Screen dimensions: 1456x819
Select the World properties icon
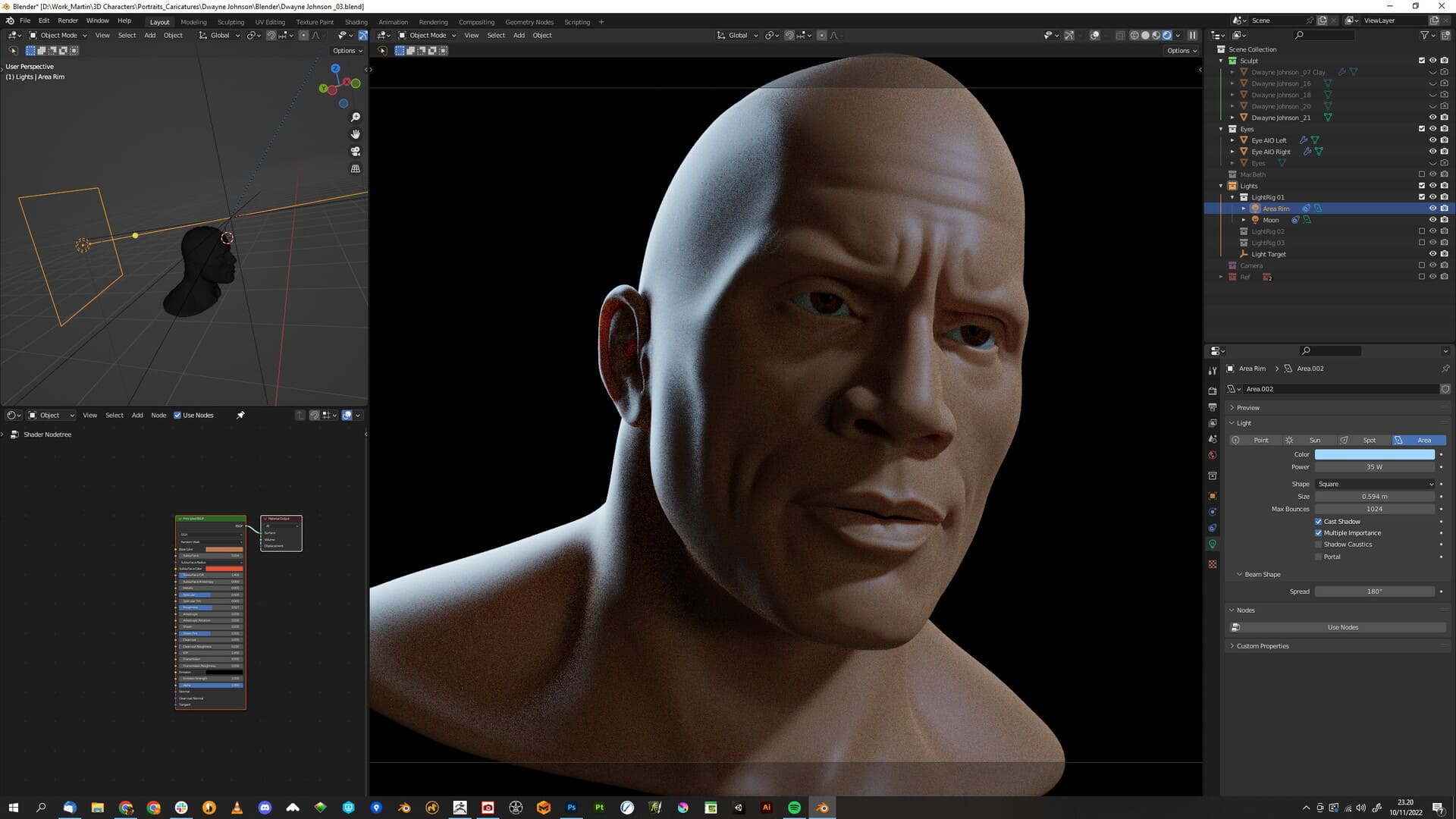1213,454
